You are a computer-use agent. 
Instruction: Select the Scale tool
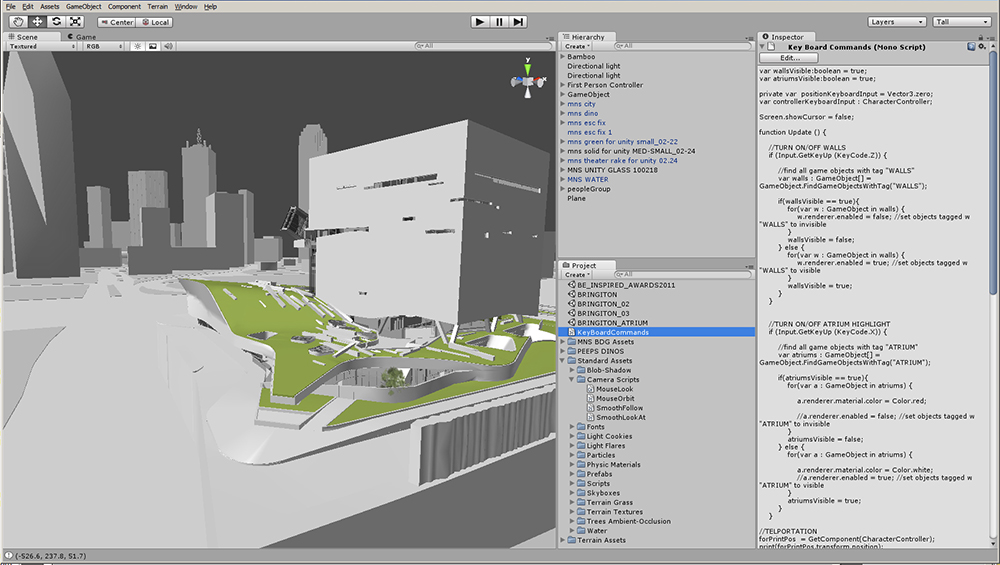[75, 21]
